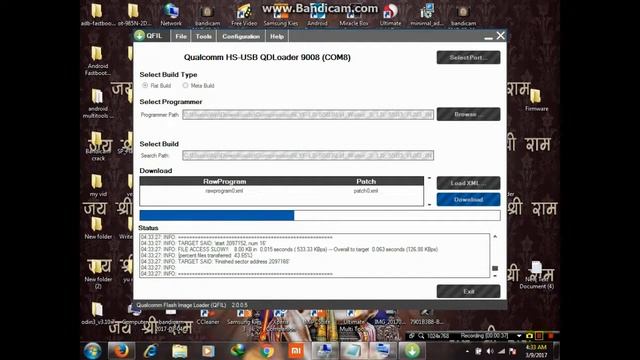
Task: Click the volume icon in system tray
Action: [490, 351]
